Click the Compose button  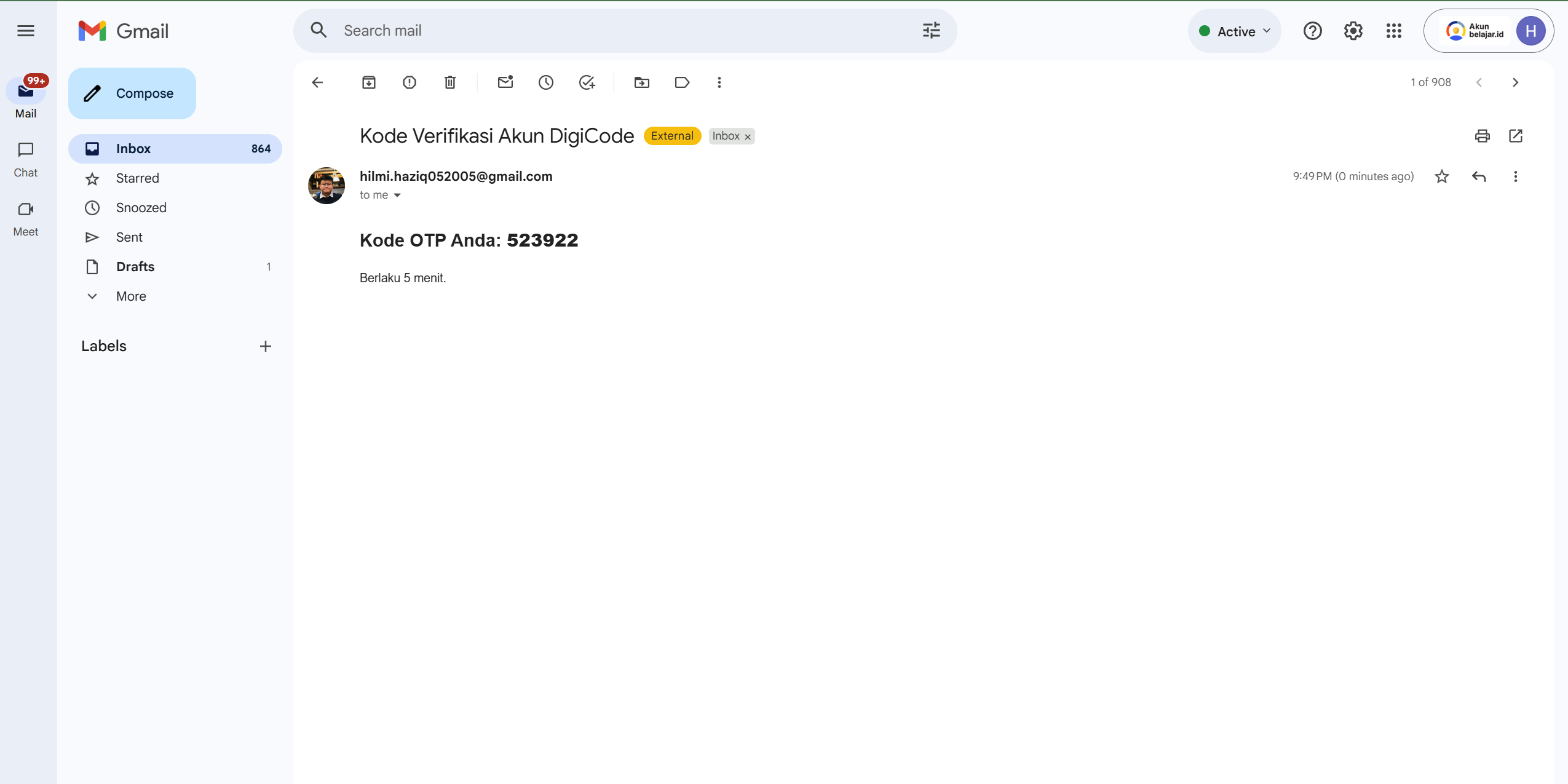pyautogui.click(x=132, y=93)
